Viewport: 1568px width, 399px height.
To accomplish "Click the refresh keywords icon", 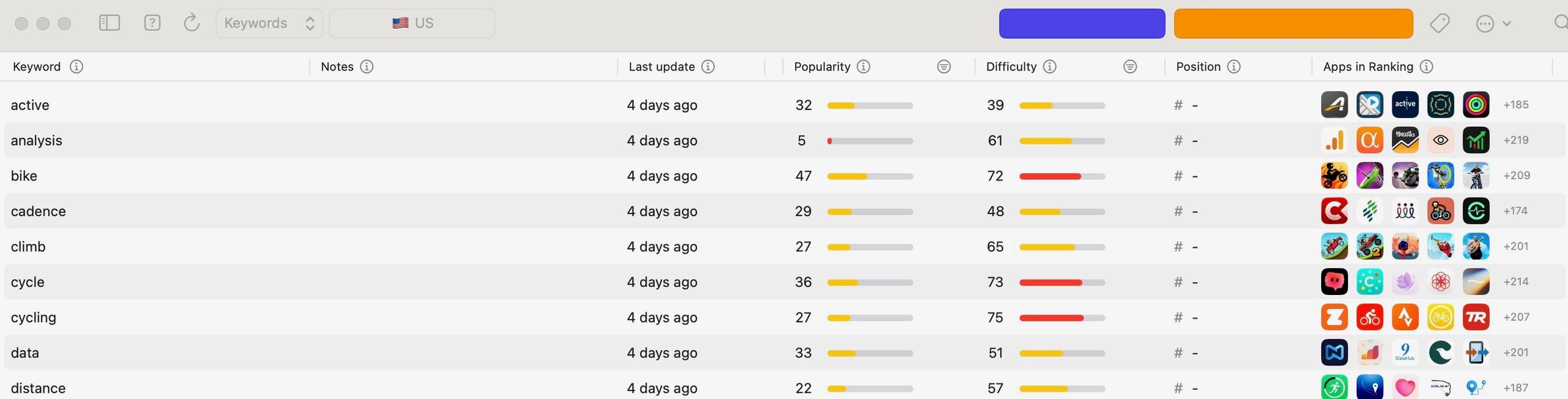I will tap(192, 23).
